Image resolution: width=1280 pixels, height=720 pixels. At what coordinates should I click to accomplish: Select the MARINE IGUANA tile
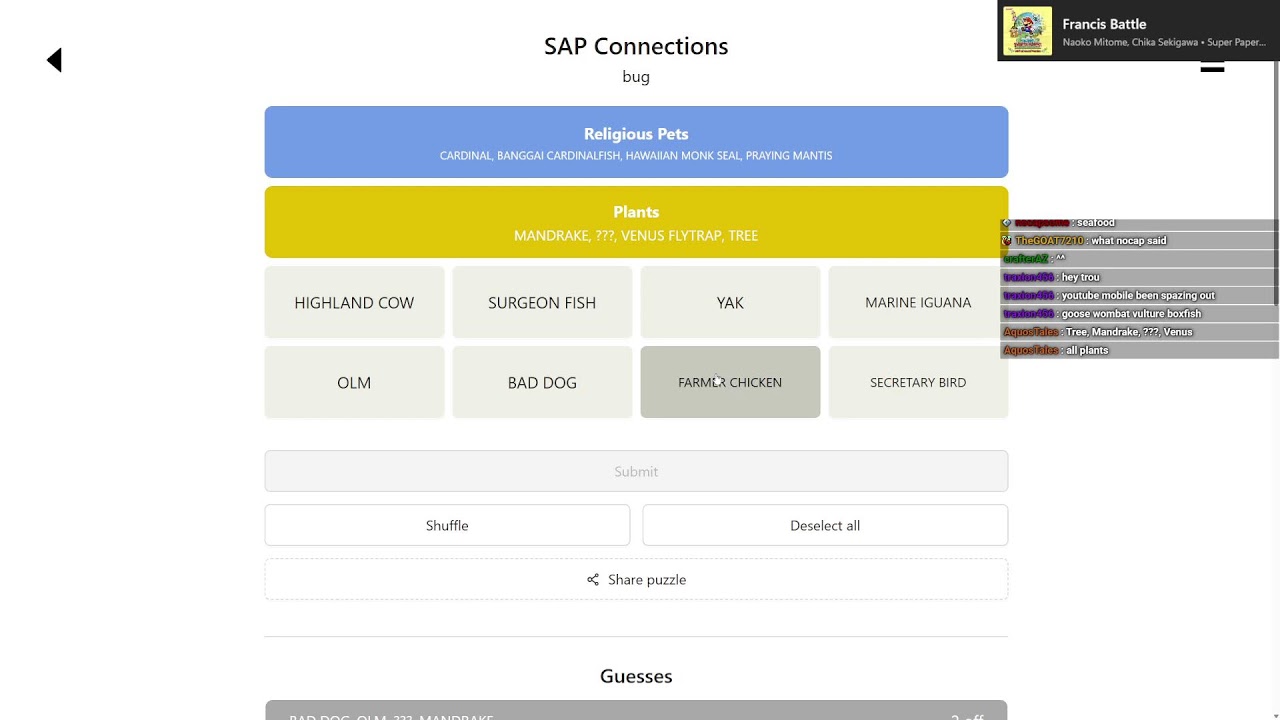(x=917, y=302)
